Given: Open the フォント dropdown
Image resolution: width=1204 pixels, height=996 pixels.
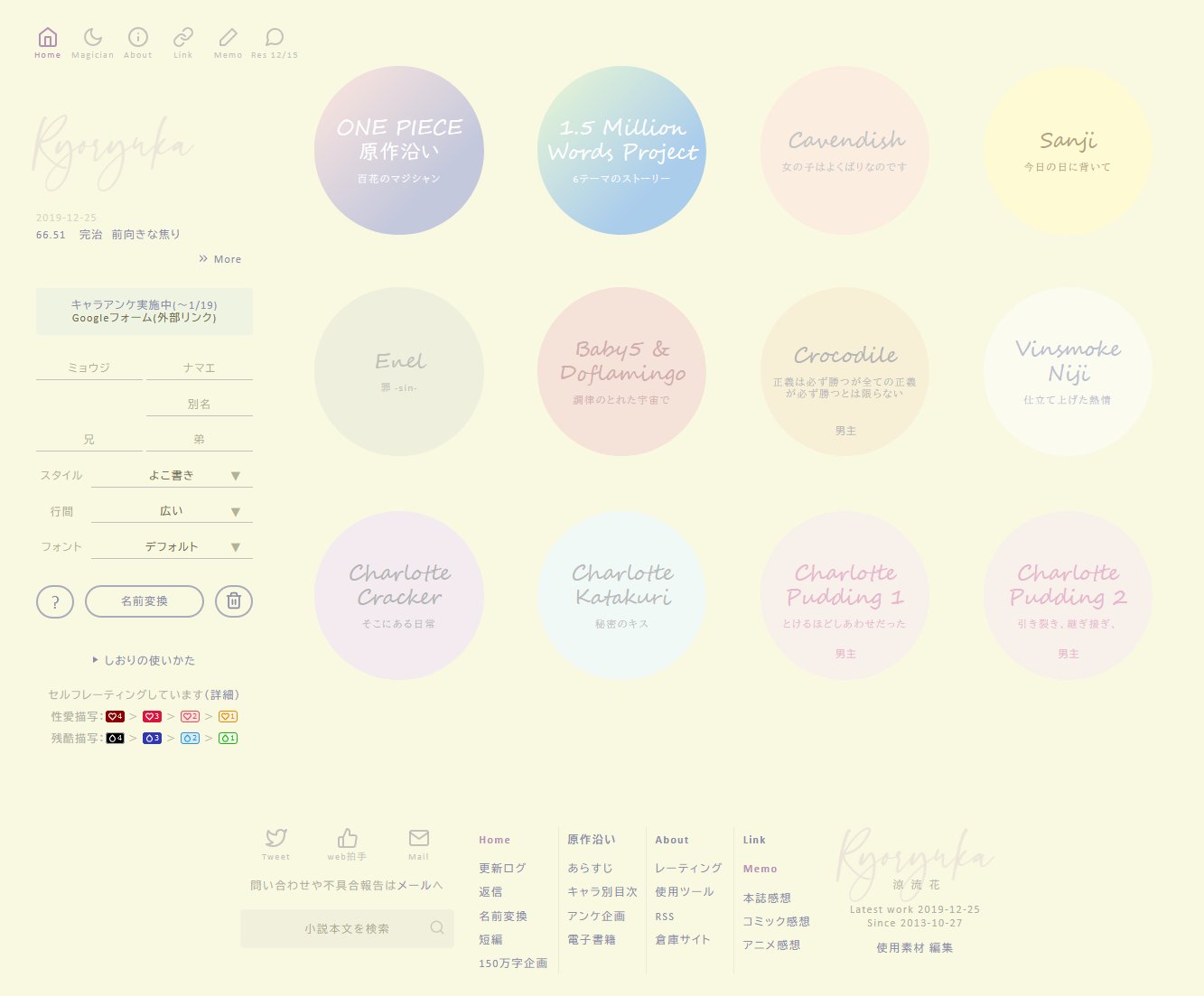Looking at the screenshot, I should pos(172,546).
